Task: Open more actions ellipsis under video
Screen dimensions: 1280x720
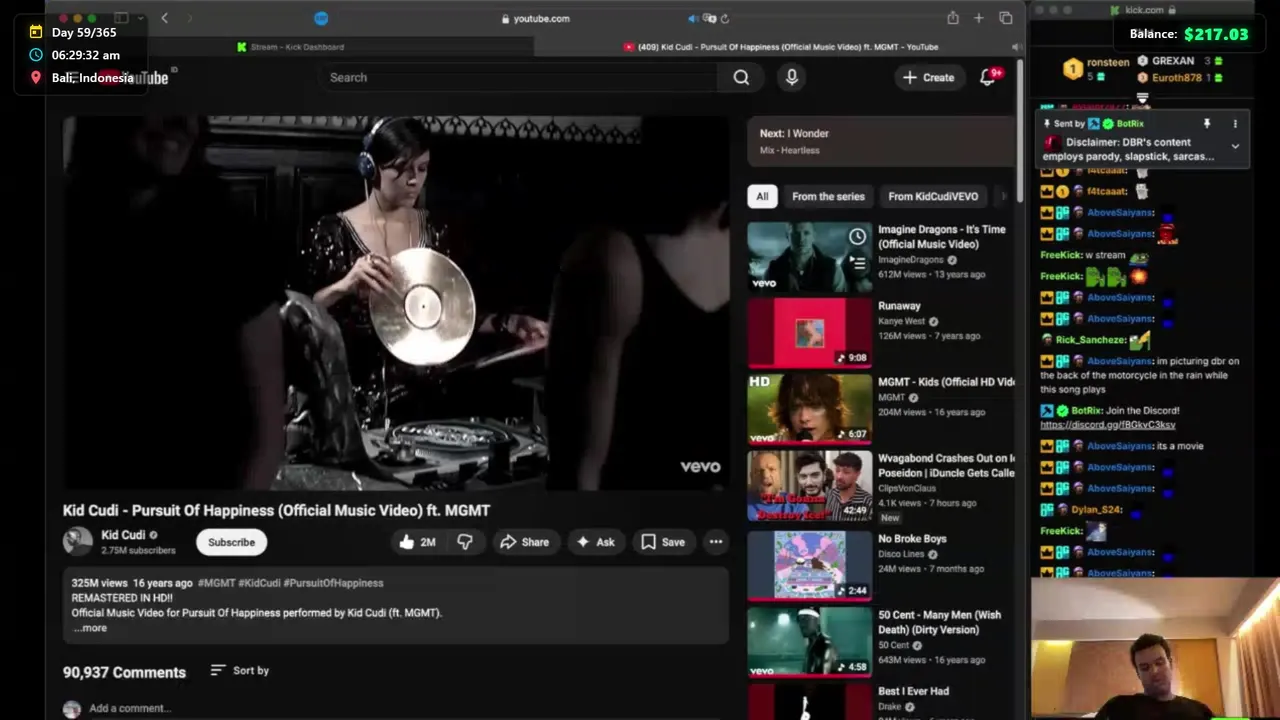Action: tap(716, 542)
